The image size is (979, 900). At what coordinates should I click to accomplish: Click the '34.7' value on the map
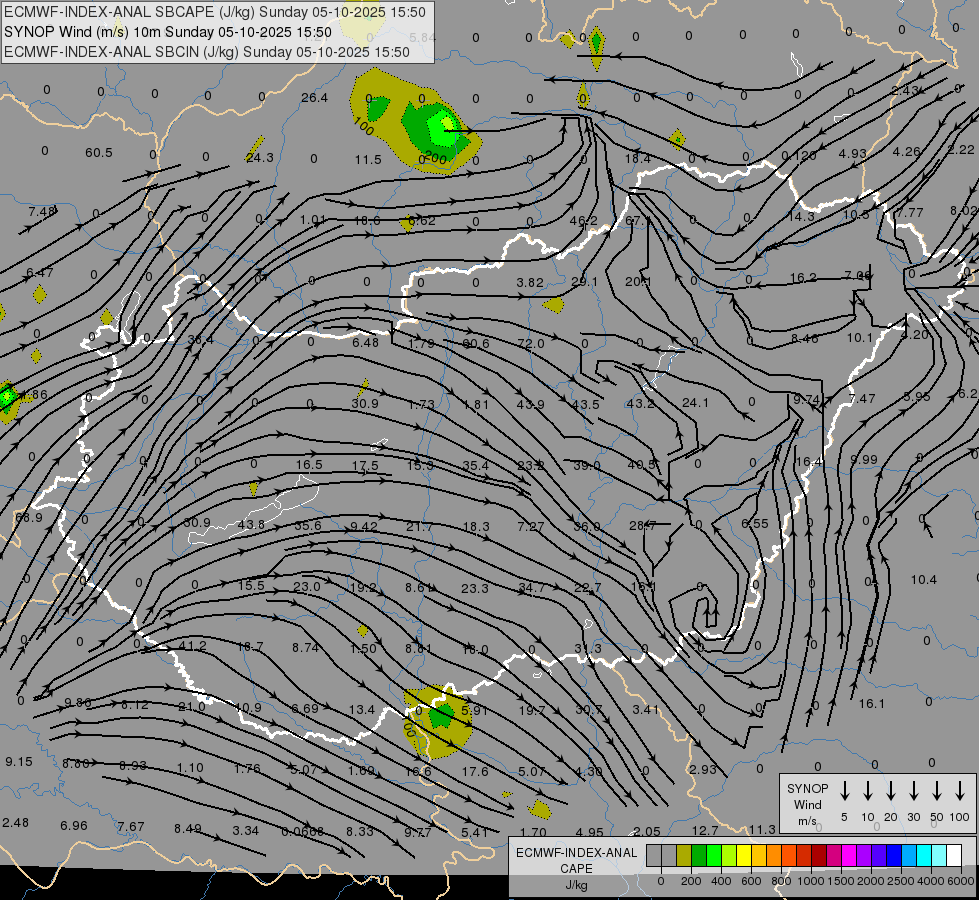tap(531, 588)
